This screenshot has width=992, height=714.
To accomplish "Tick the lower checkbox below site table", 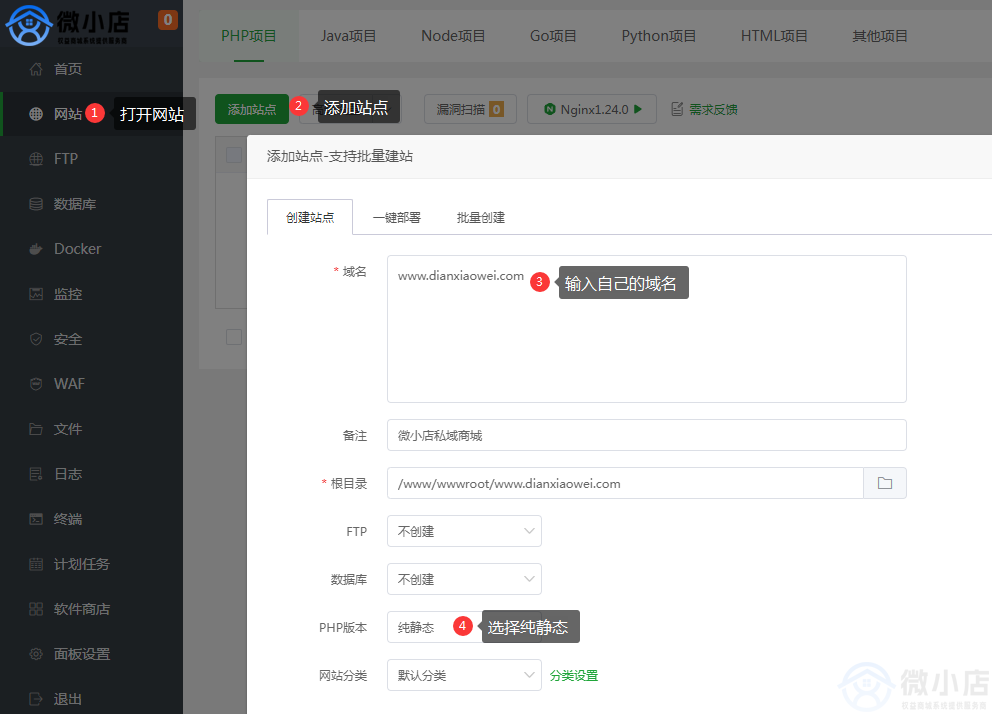I will (234, 337).
